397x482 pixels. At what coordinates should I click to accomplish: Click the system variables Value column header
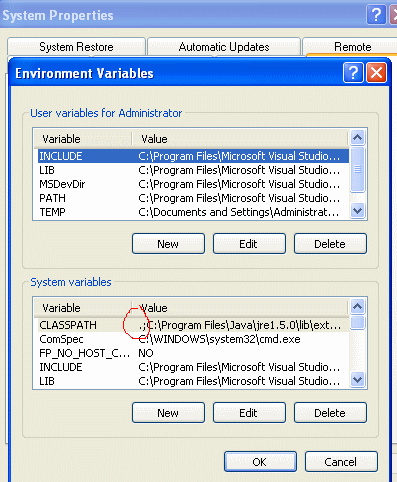240,308
